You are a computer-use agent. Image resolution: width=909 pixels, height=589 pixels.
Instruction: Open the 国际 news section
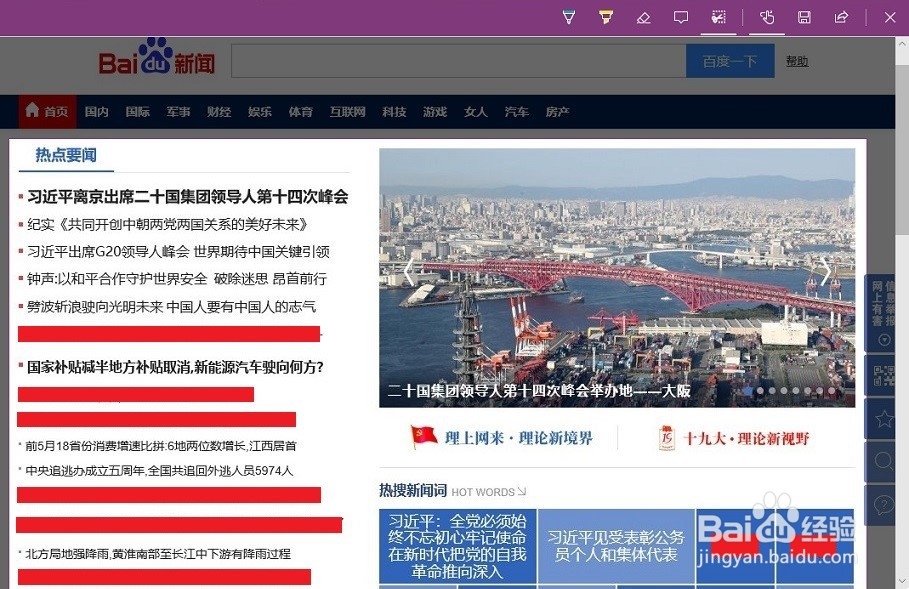coord(137,111)
